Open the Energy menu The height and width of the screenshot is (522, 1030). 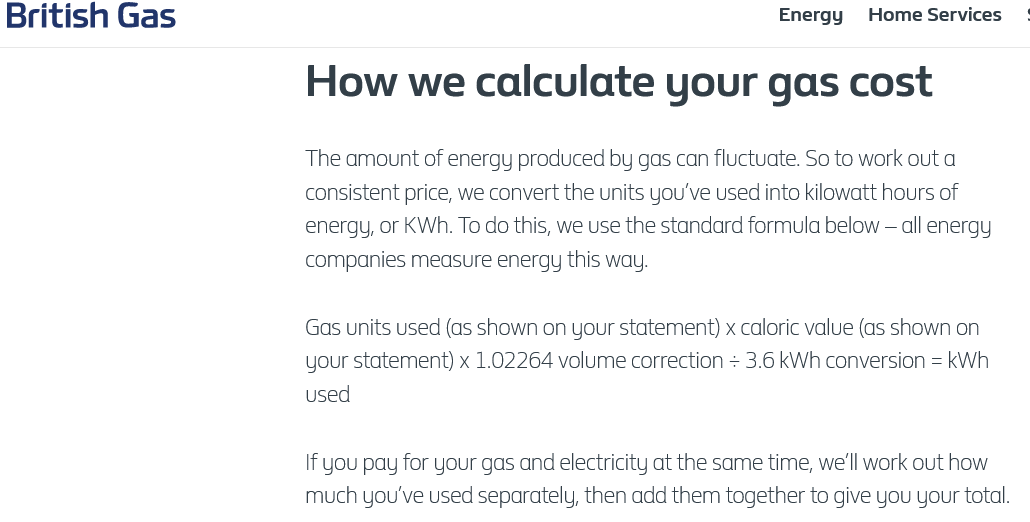pyautogui.click(x=811, y=15)
